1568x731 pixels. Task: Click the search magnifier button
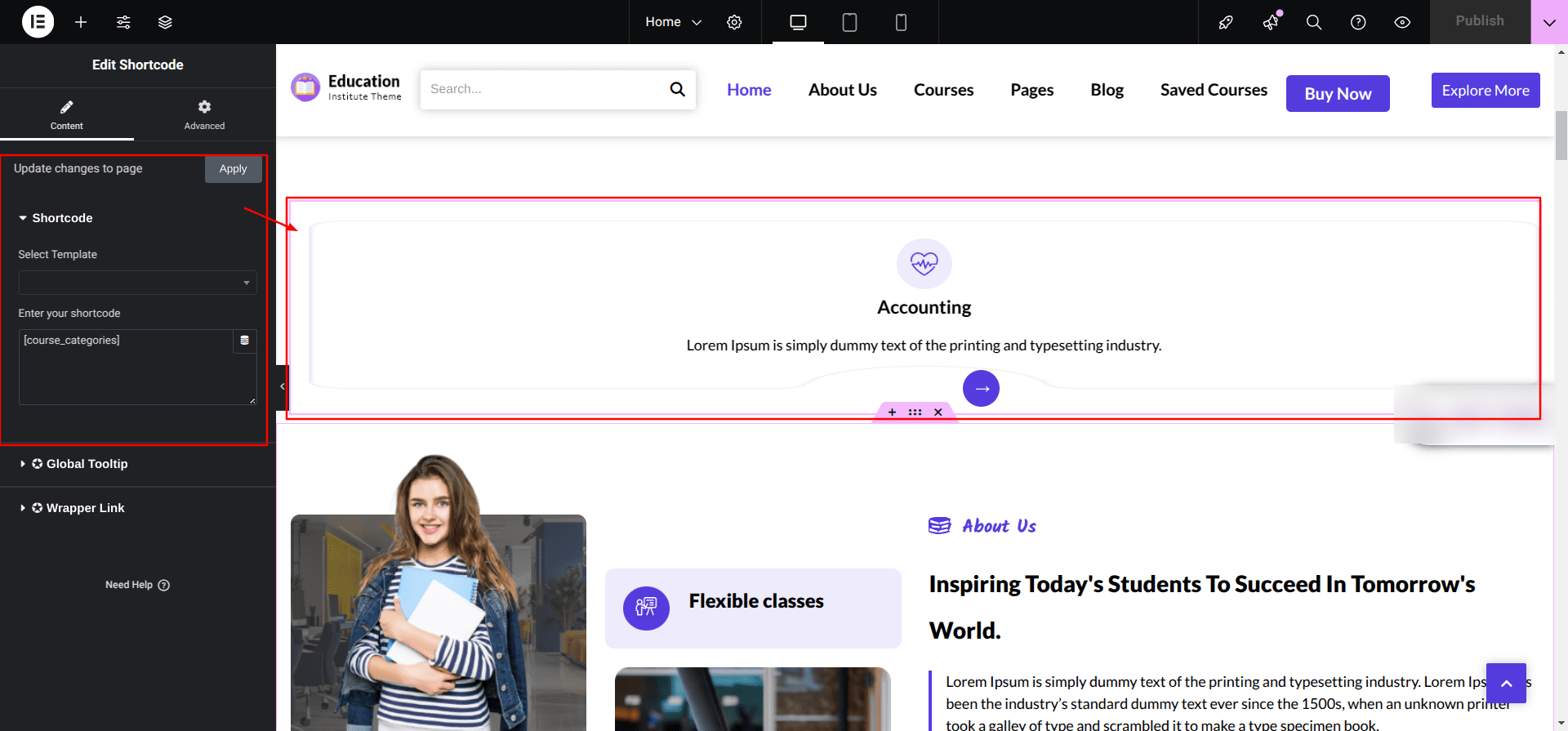coord(678,89)
